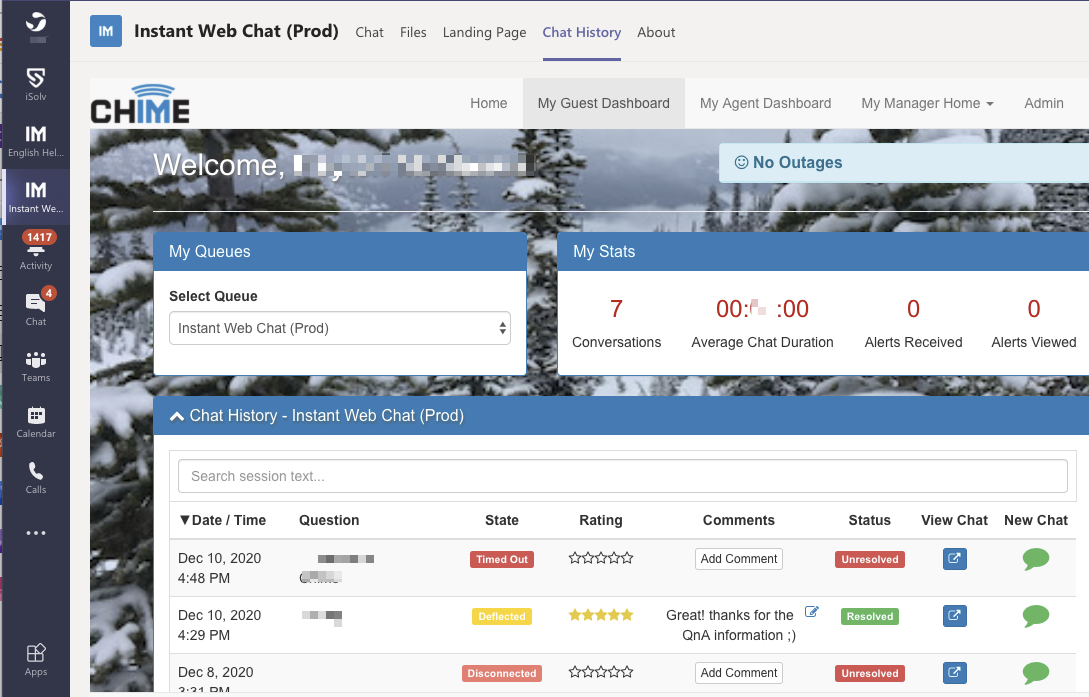The height and width of the screenshot is (697, 1089).
Task: Select the Chat History tab
Action: [581, 33]
